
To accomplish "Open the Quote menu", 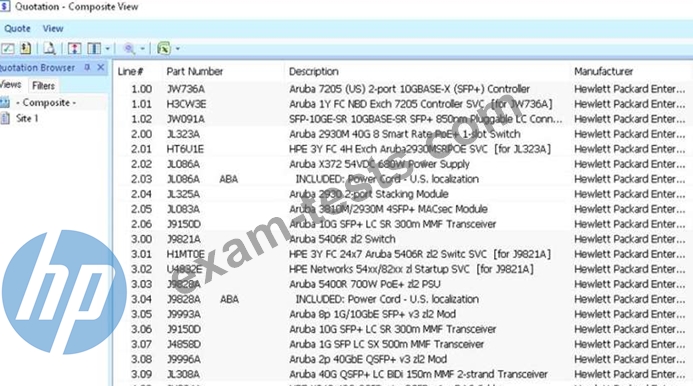I will [17, 29].
